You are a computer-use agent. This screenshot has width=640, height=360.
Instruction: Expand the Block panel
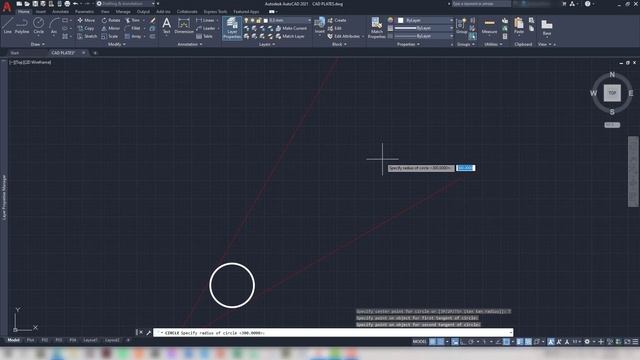coord(339,44)
